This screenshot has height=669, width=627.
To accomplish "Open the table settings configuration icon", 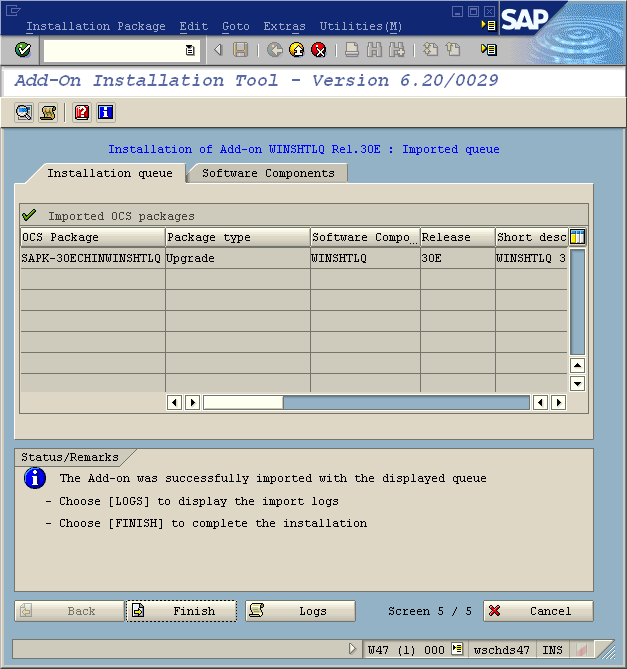I will pyautogui.click(x=578, y=237).
